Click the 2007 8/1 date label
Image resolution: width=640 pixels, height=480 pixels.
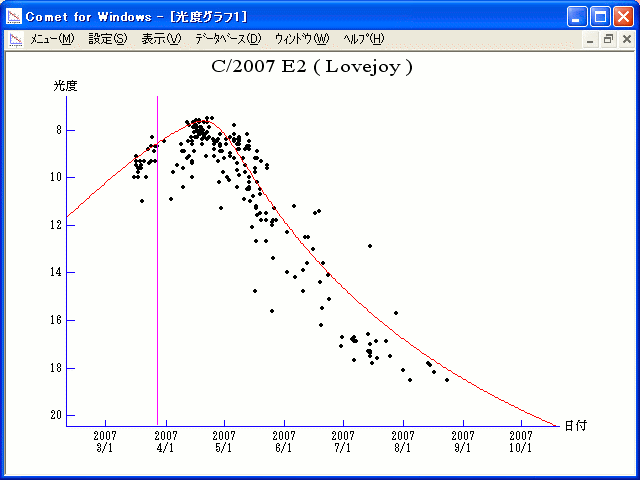(403, 442)
